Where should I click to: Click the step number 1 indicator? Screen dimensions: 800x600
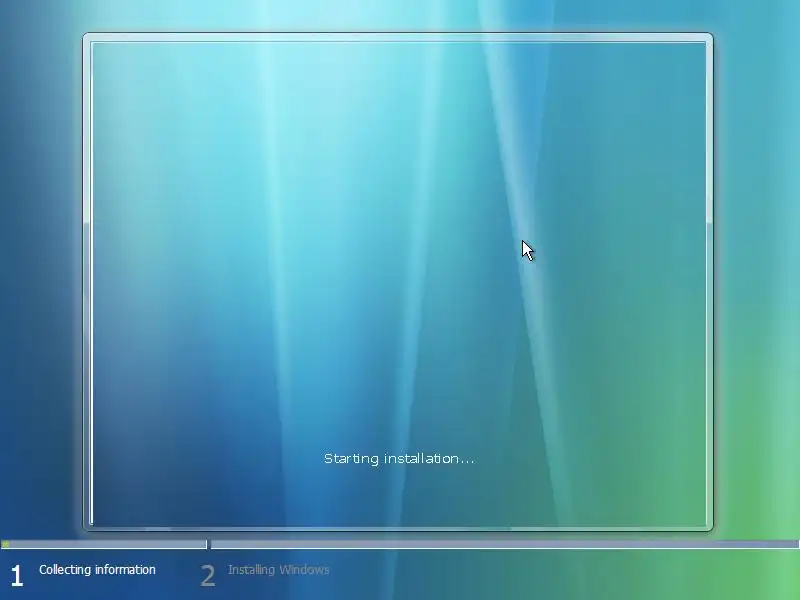(17, 576)
